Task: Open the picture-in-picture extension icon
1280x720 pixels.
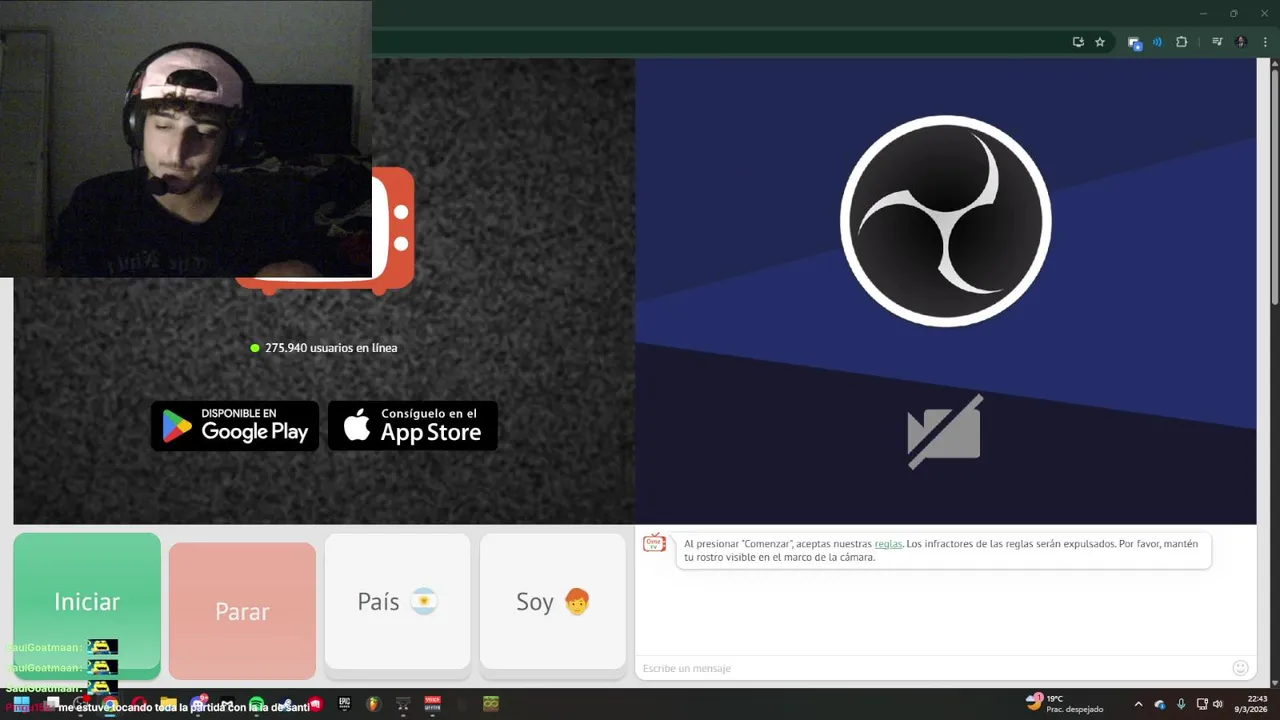Action: pyautogui.click(x=1134, y=42)
